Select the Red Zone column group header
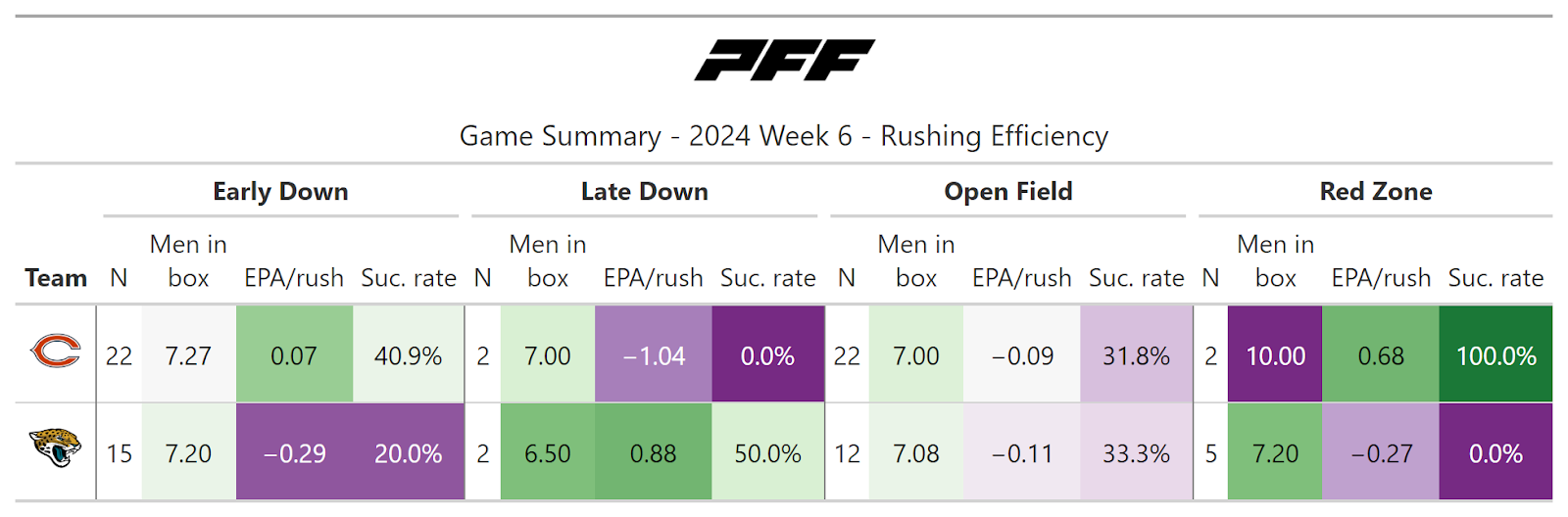This screenshot has height=517, width=1568. click(1375, 192)
